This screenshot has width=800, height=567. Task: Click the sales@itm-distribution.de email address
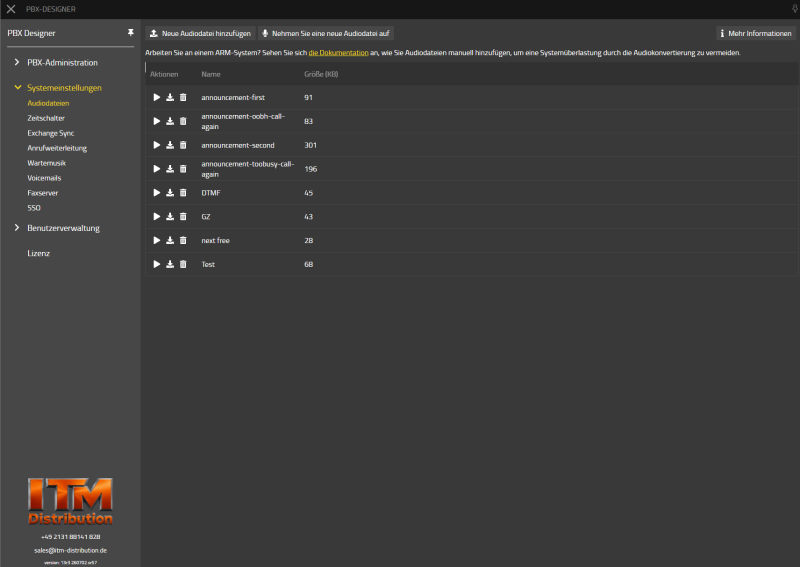(x=70, y=550)
